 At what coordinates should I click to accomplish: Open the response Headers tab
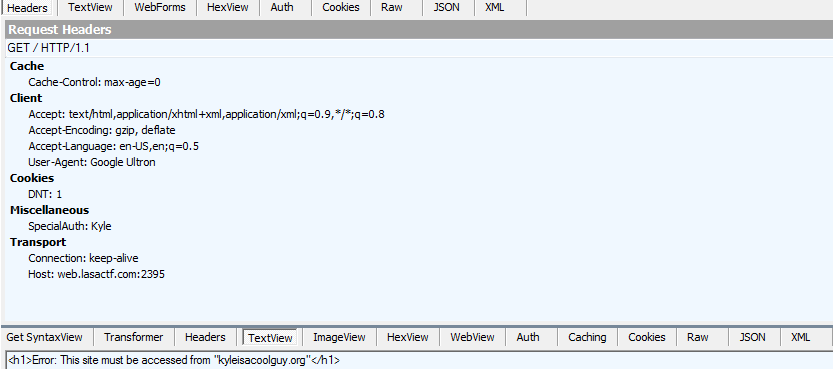click(205, 337)
